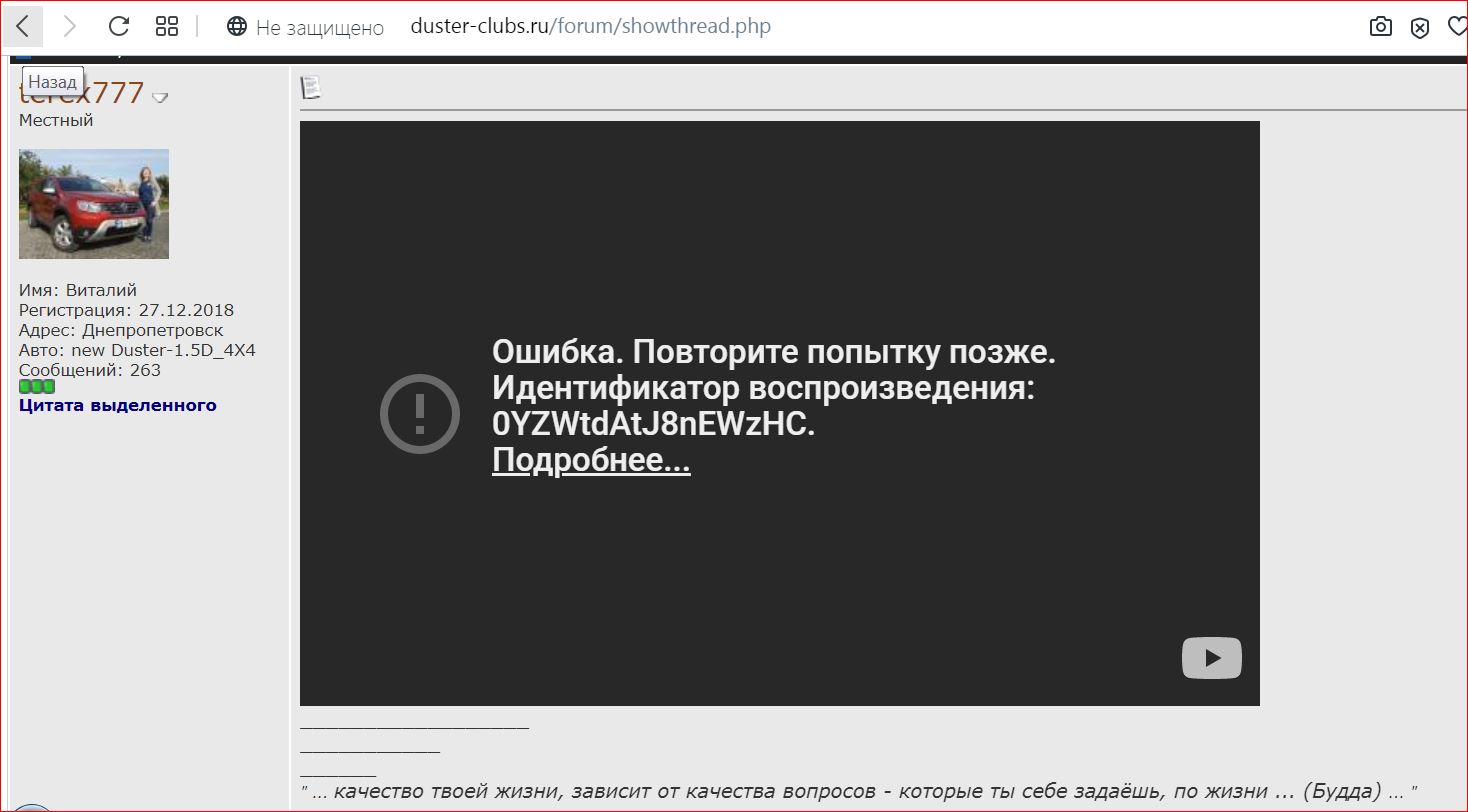
Task: Open the terex777 user profile link
Action: tap(100, 95)
